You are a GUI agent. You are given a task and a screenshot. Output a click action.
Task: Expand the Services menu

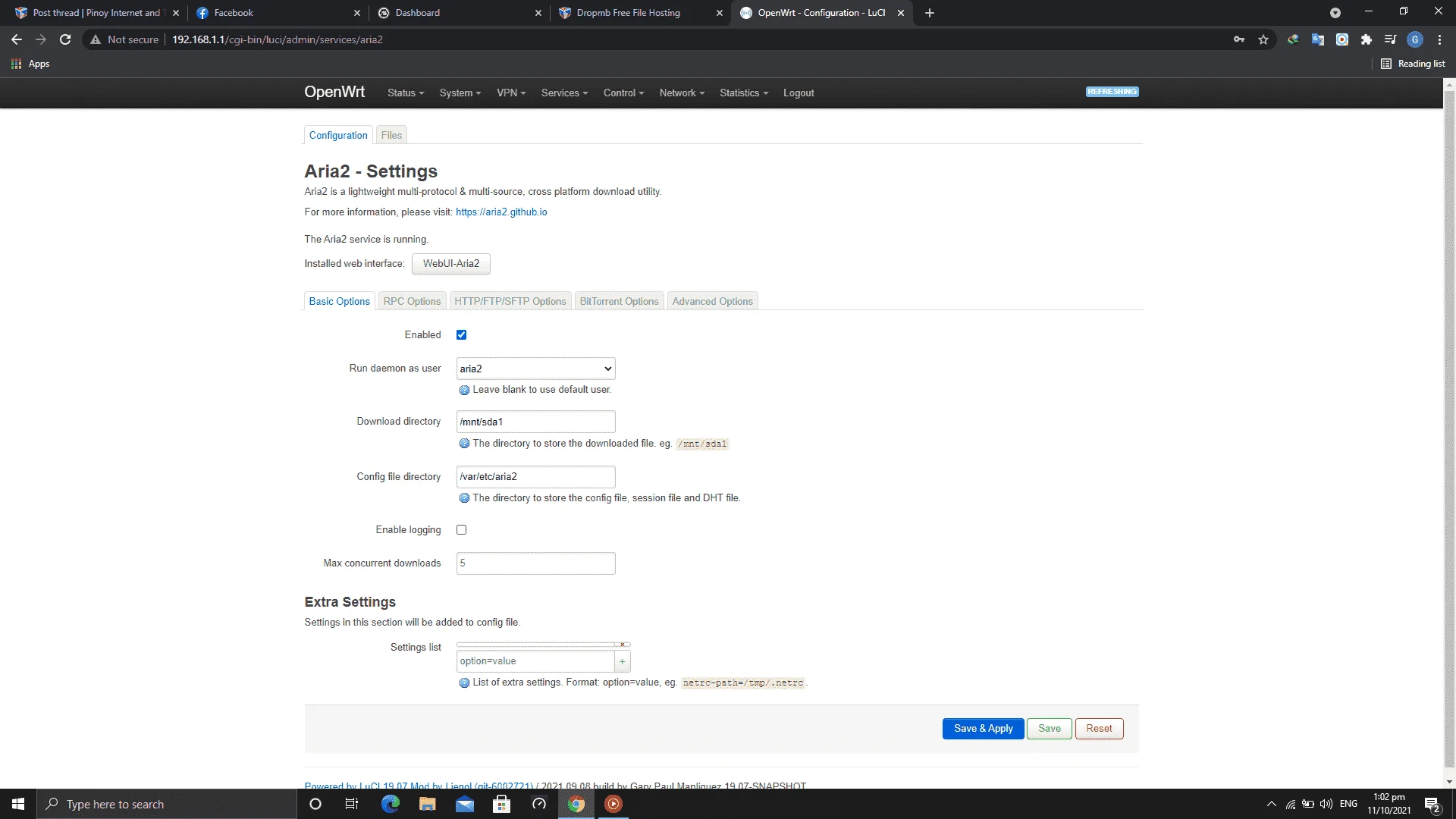[x=564, y=93]
